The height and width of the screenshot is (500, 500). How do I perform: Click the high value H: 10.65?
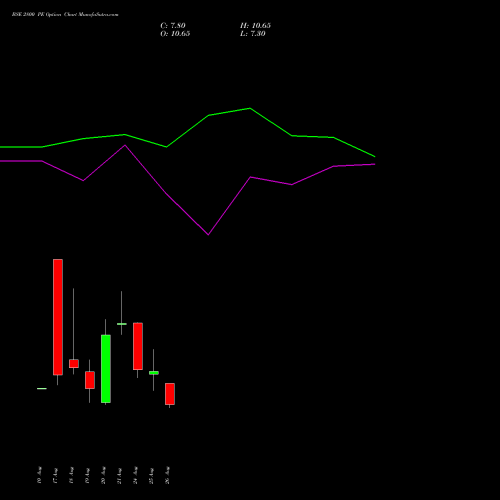[x=255, y=26]
